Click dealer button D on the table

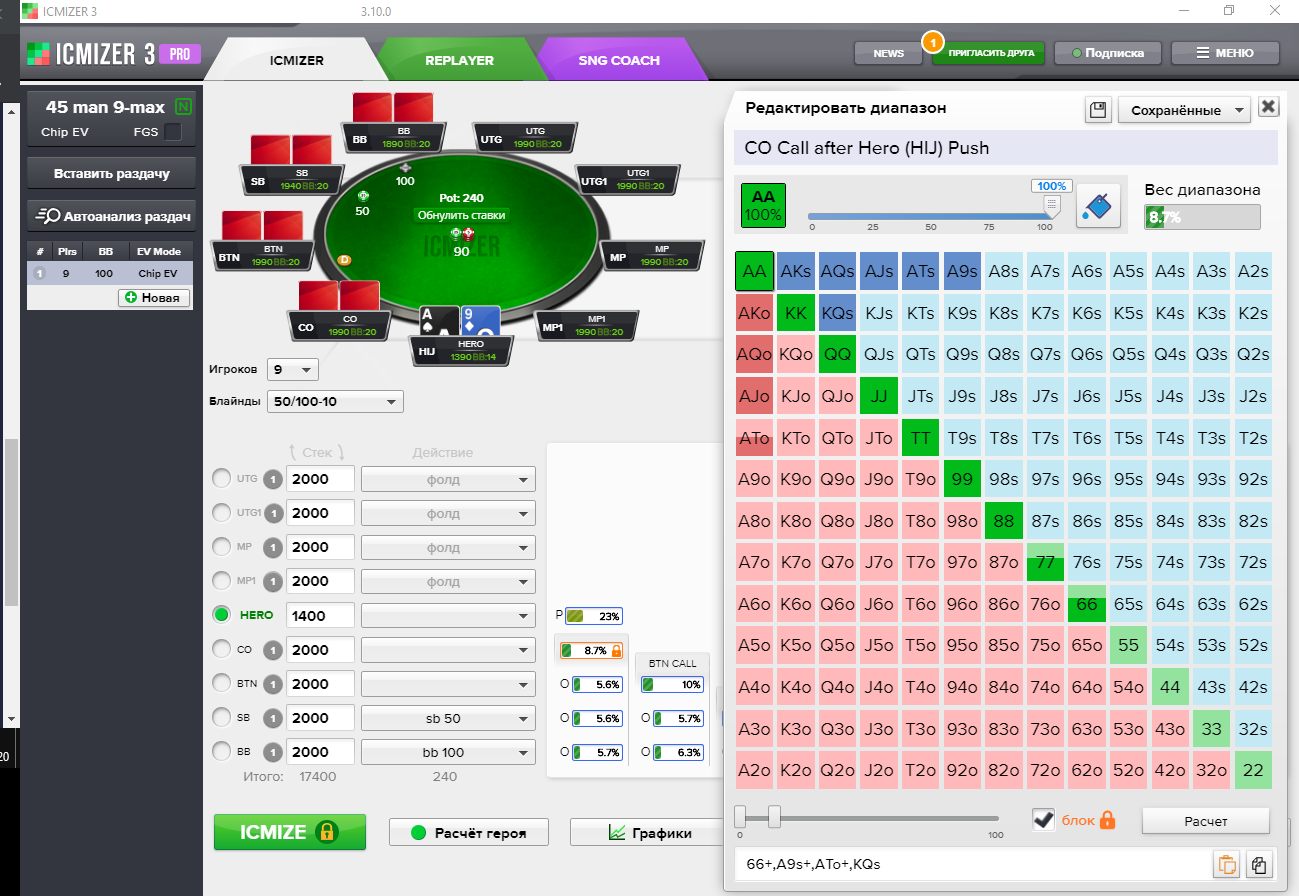pos(345,259)
